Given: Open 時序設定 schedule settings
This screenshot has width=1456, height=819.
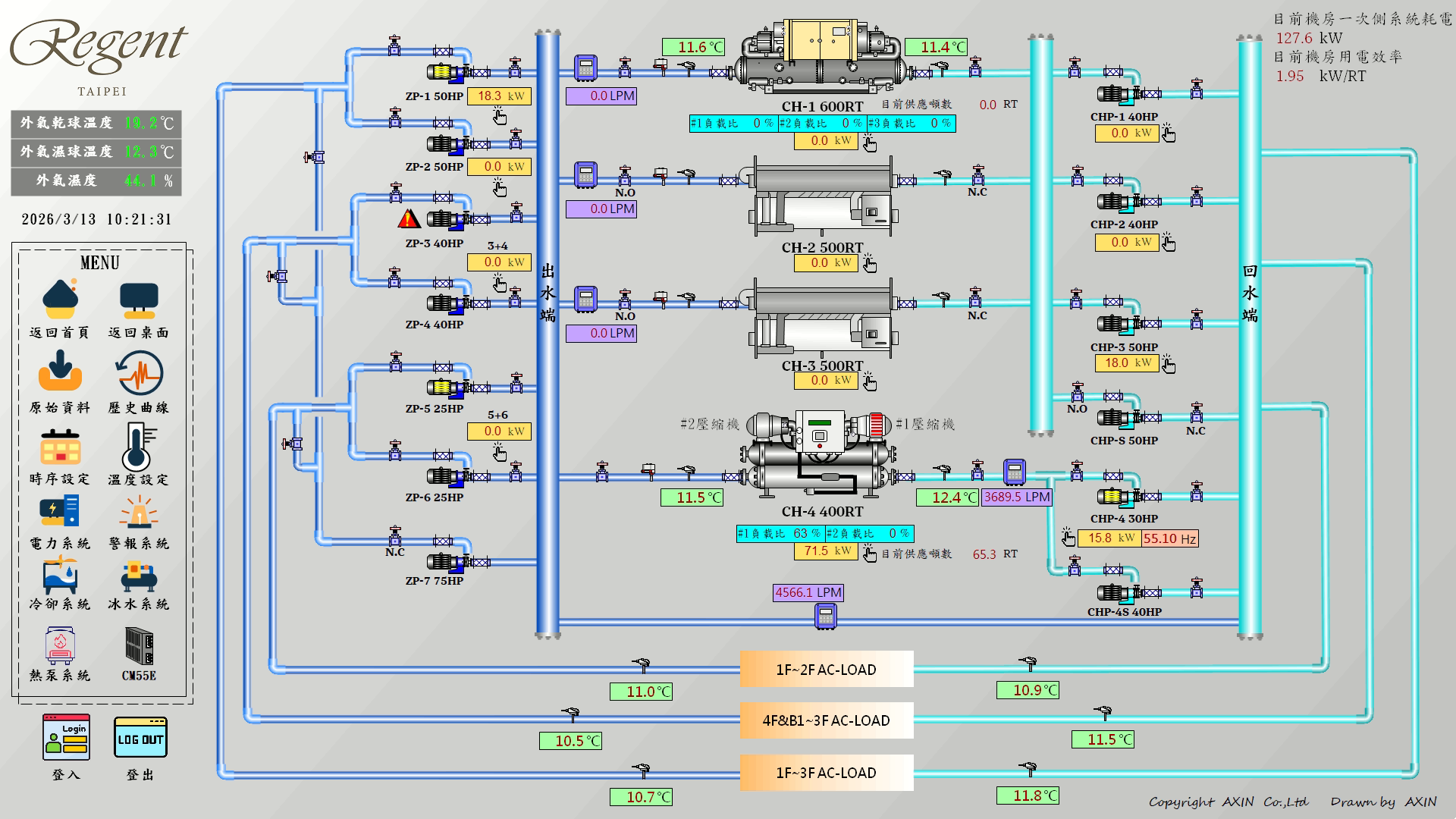Looking at the screenshot, I should click(x=60, y=447).
